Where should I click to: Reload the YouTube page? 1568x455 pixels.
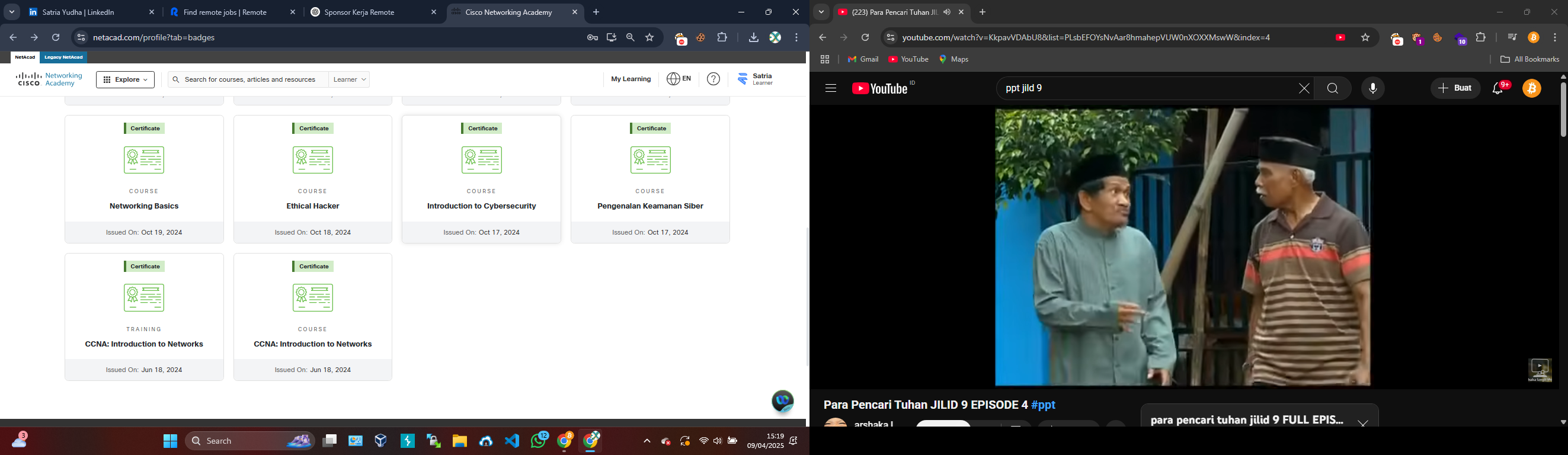pos(865,38)
